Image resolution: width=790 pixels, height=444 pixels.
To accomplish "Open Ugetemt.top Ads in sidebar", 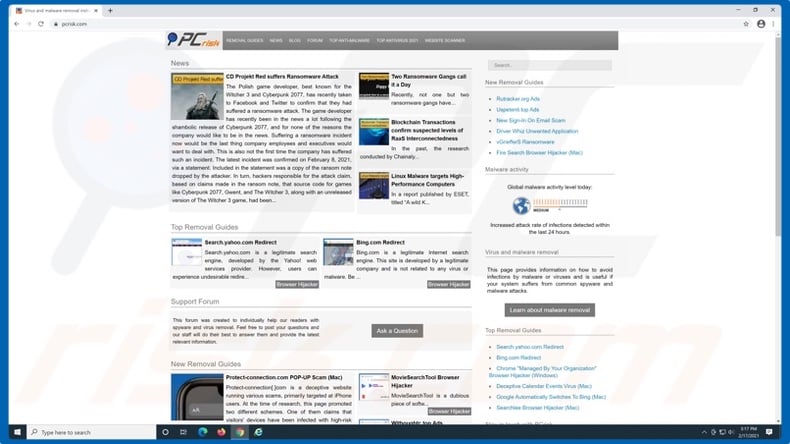I will point(517,109).
